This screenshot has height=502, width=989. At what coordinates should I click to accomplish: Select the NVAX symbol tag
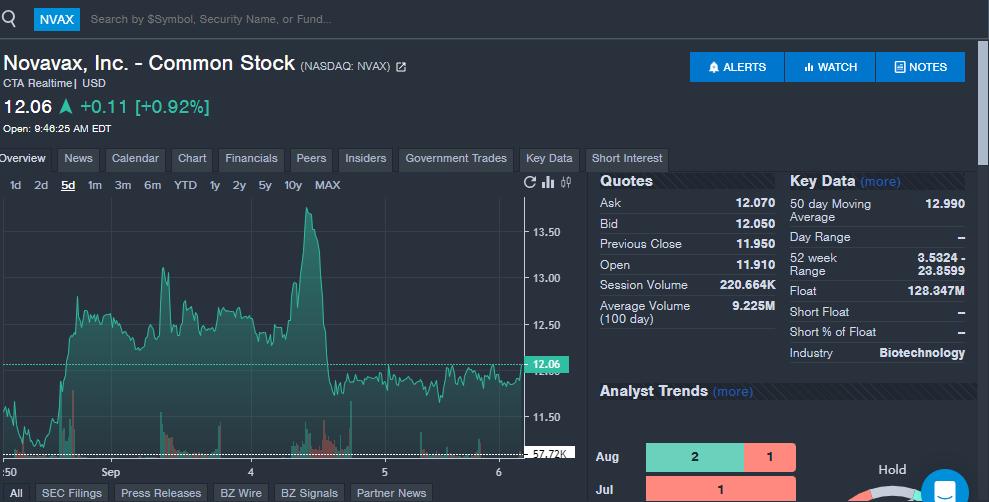click(57, 20)
